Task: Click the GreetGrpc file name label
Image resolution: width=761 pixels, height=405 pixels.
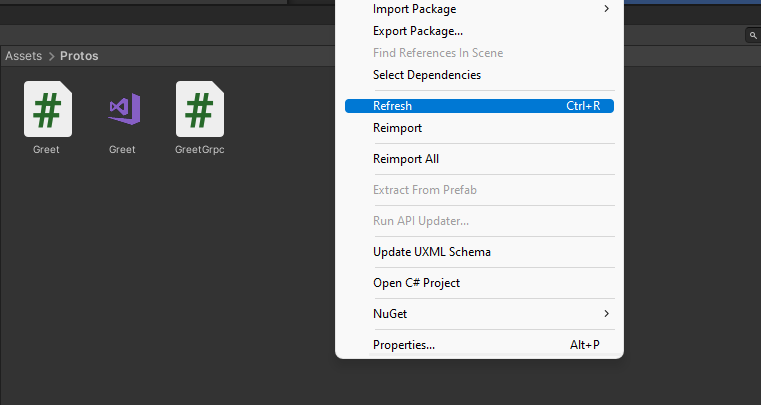Action: click(x=200, y=150)
